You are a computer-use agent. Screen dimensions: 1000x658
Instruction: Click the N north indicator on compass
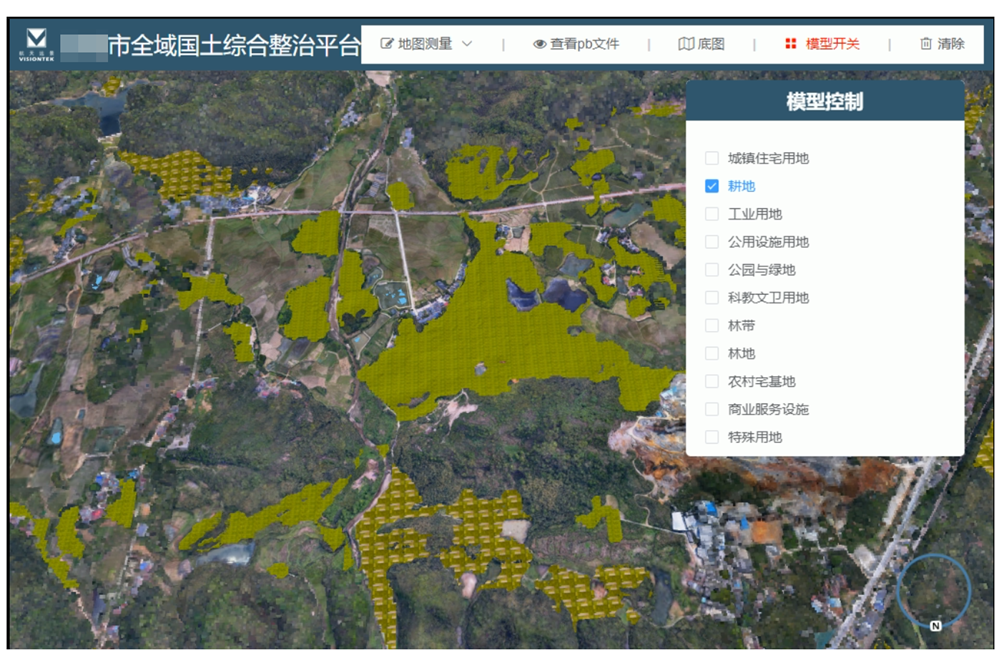point(935,626)
